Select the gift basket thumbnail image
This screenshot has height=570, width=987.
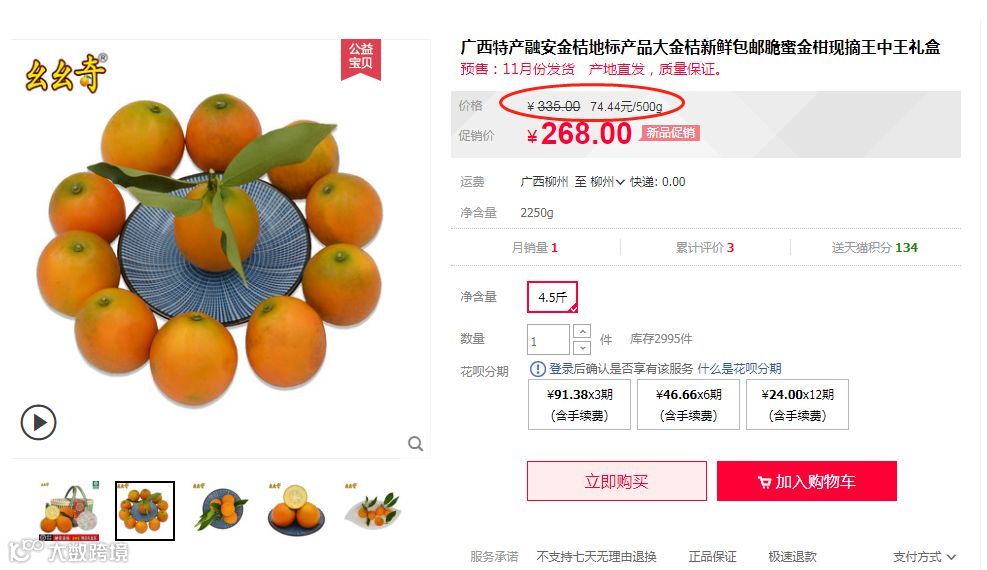pyautogui.click(x=69, y=511)
